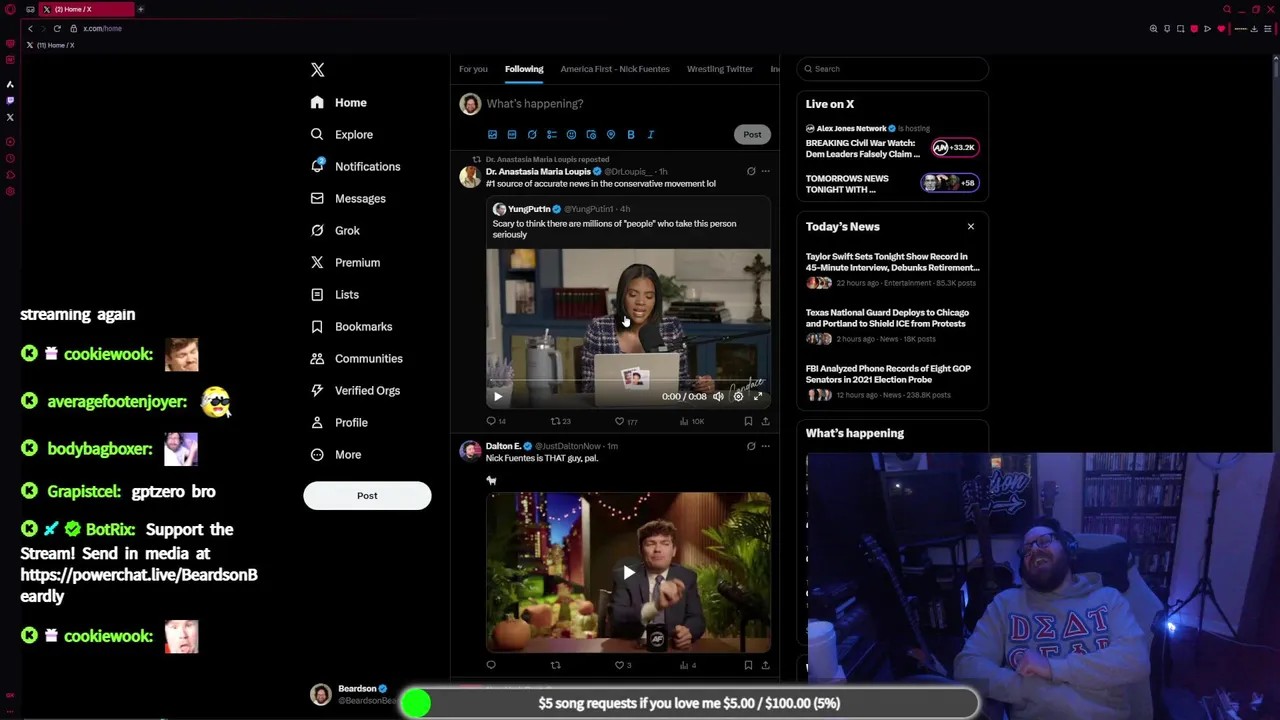Repost the Dalton E. post
Screen dimensions: 1280x720
pos(556,665)
